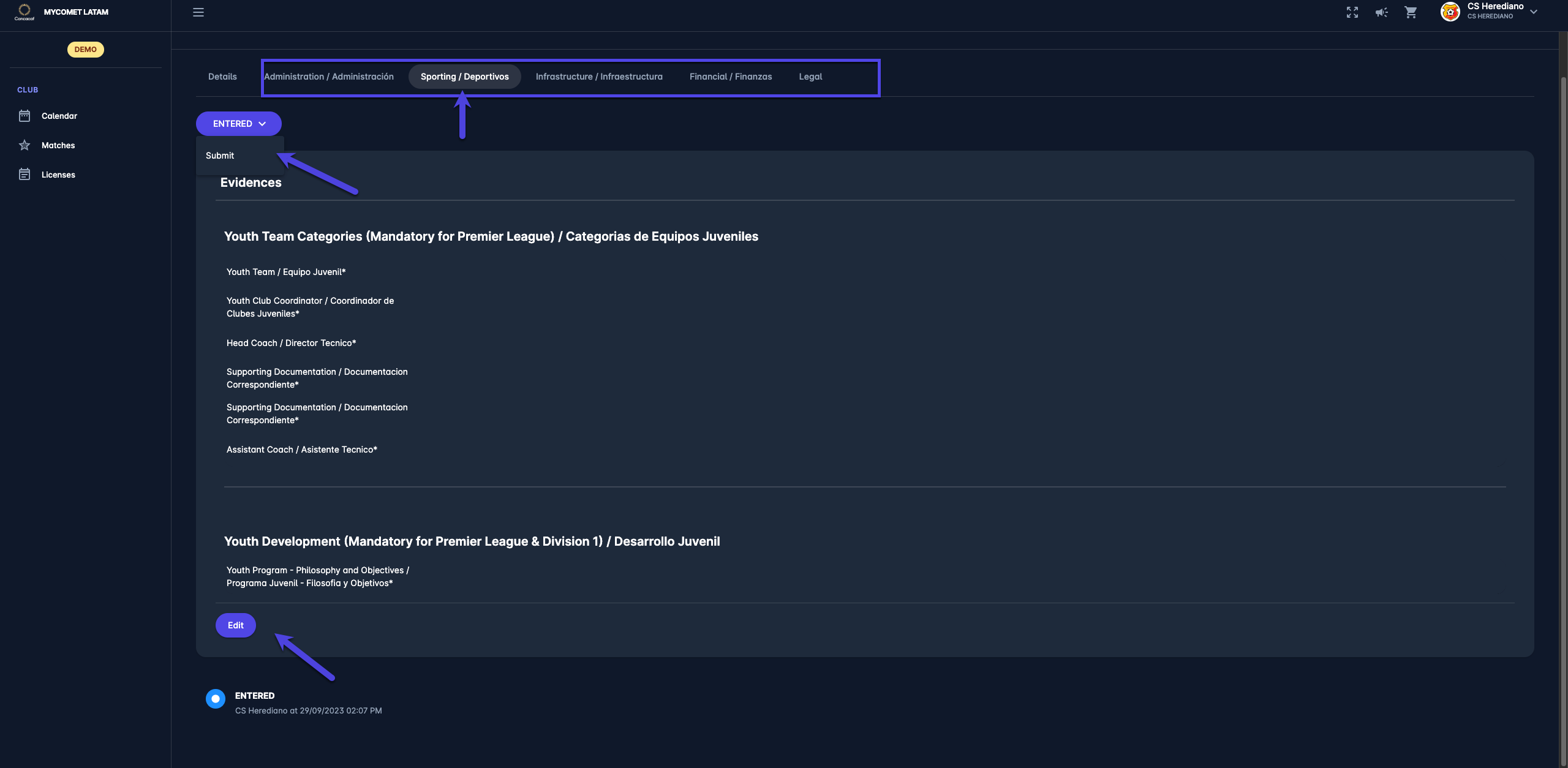Screen dimensions: 1568x768
Task: Click the hamburger menu icon
Action: pos(198,12)
